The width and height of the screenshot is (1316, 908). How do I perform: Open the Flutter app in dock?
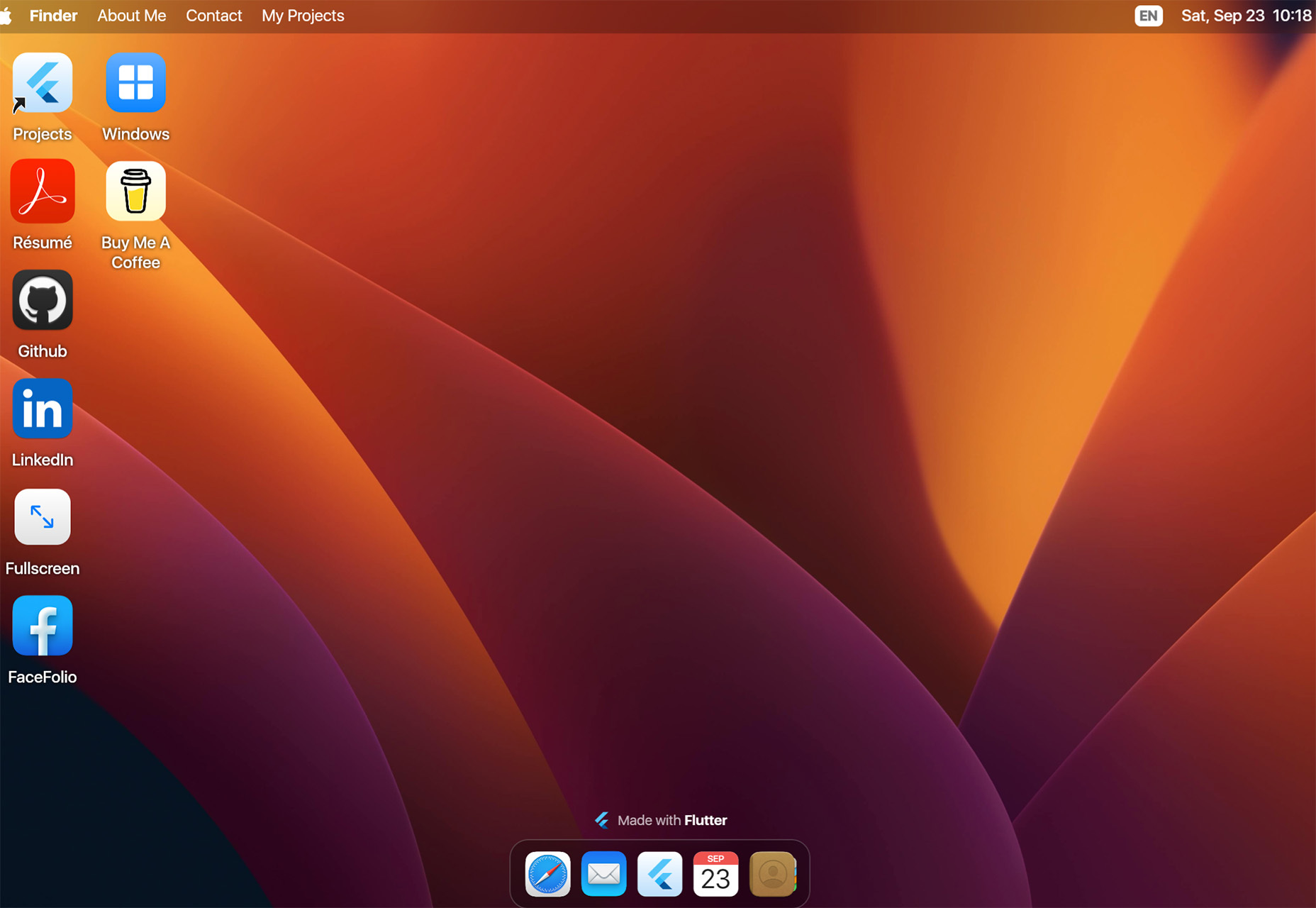click(659, 874)
